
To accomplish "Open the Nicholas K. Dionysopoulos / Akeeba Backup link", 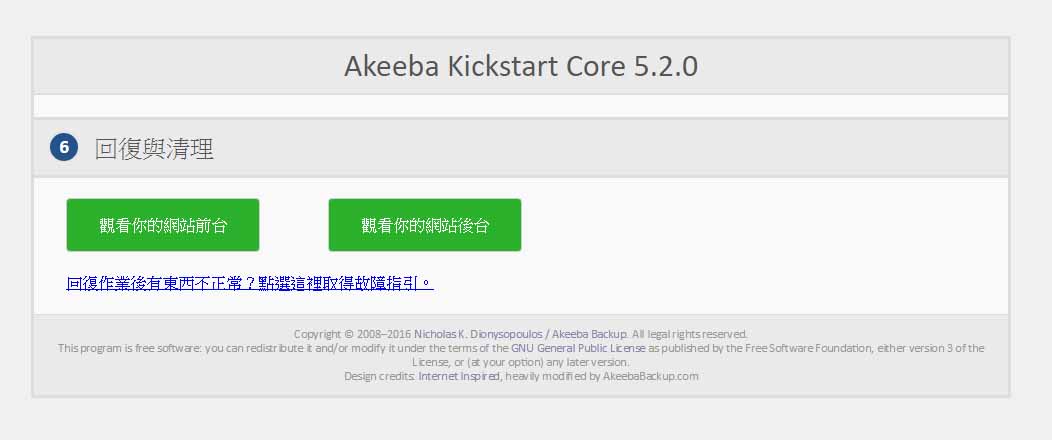I will [x=520, y=334].
